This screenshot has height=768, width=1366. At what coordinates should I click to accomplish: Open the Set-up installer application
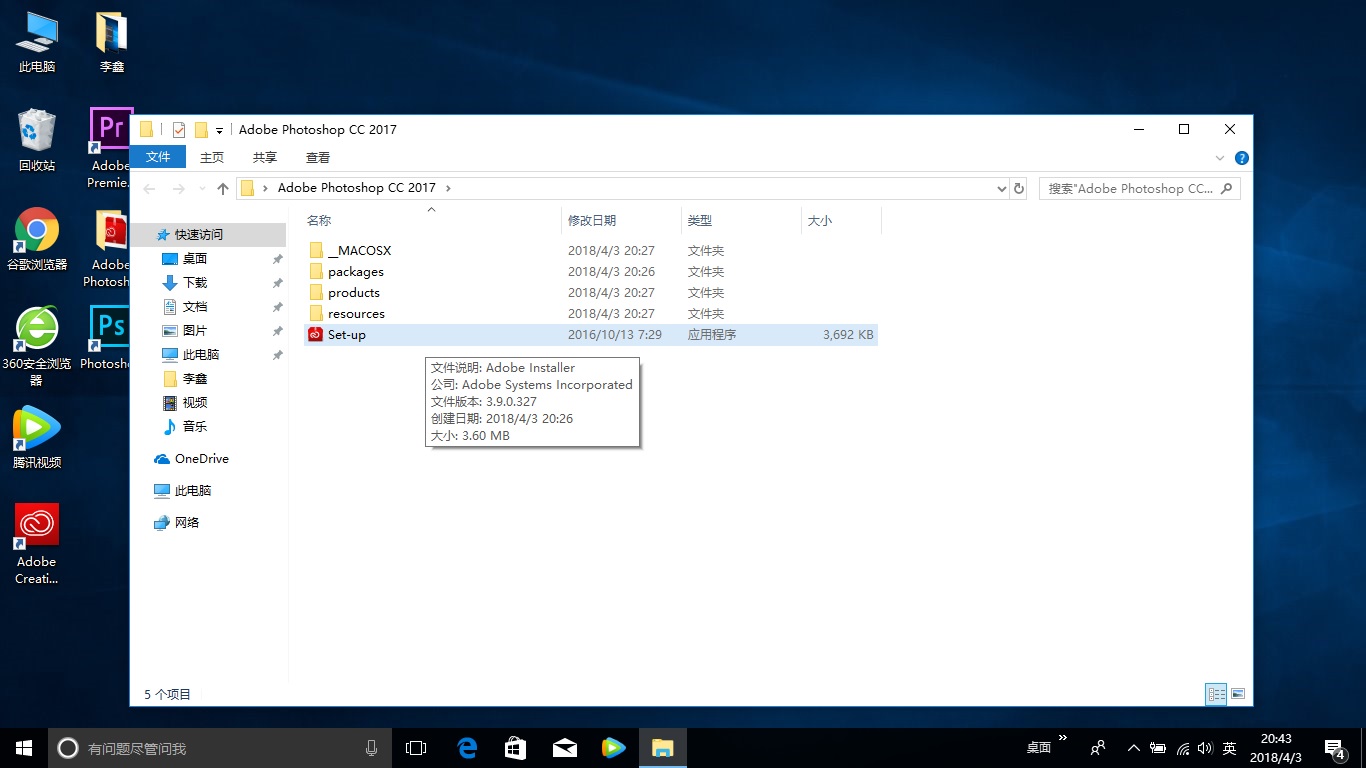pos(590,335)
